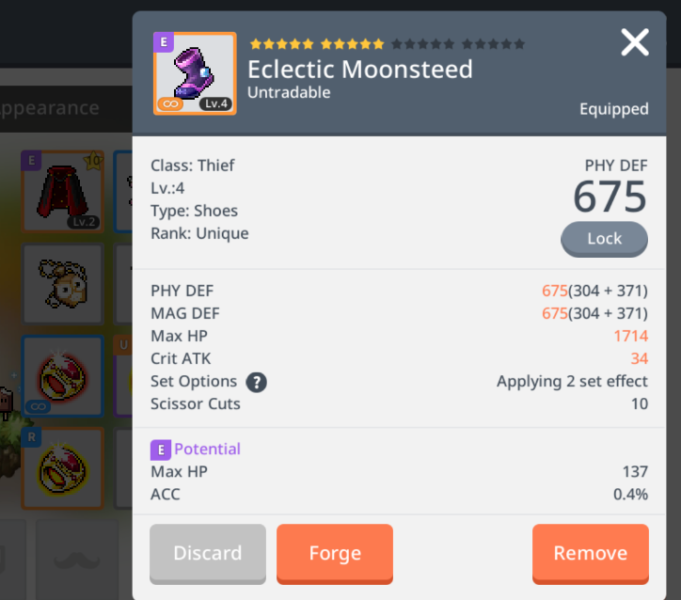Click the mustache face accessory slot
This screenshot has height=600, width=681.
tap(77, 560)
